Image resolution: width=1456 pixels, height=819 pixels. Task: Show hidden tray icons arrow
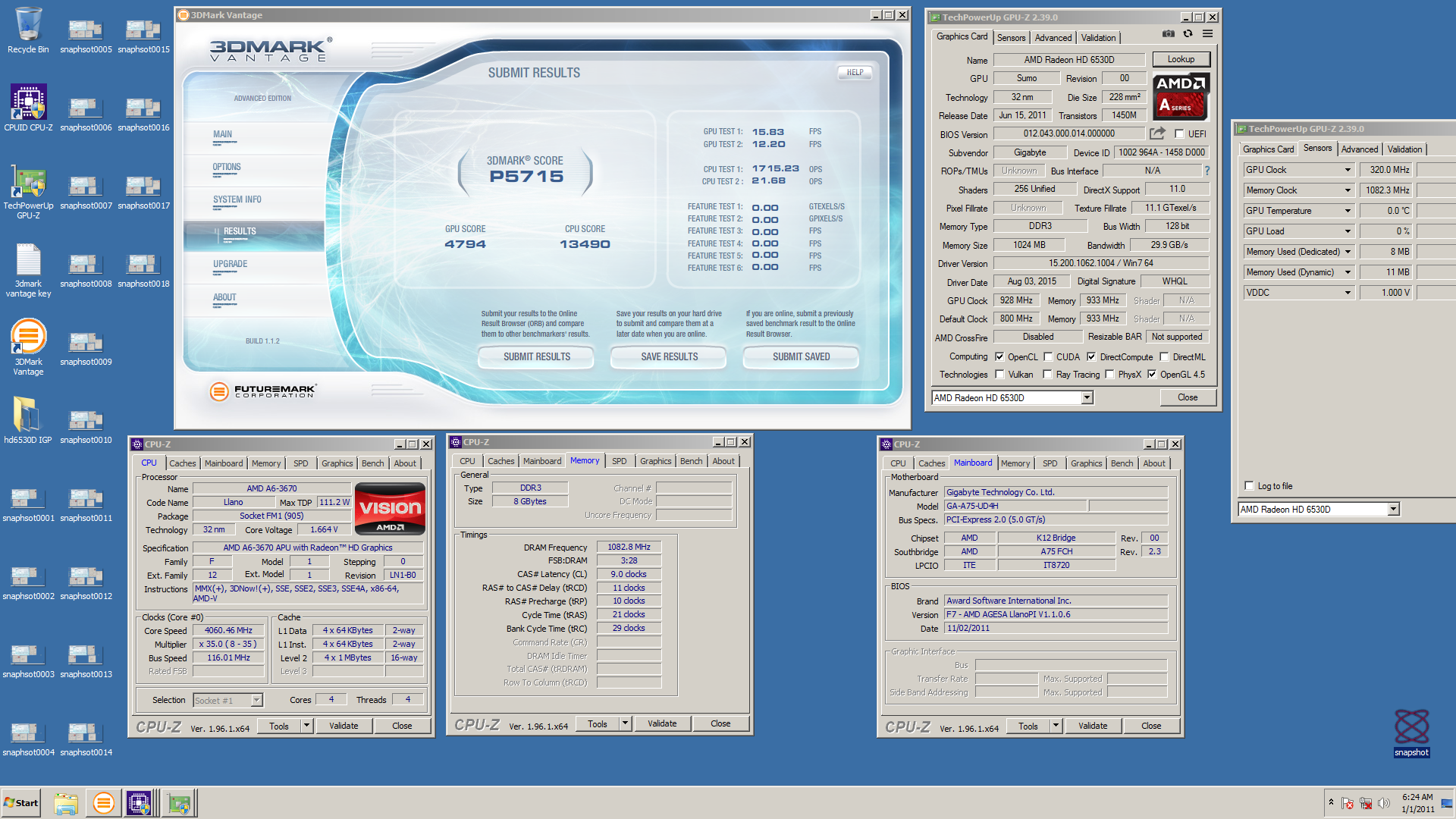tap(1331, 802)
